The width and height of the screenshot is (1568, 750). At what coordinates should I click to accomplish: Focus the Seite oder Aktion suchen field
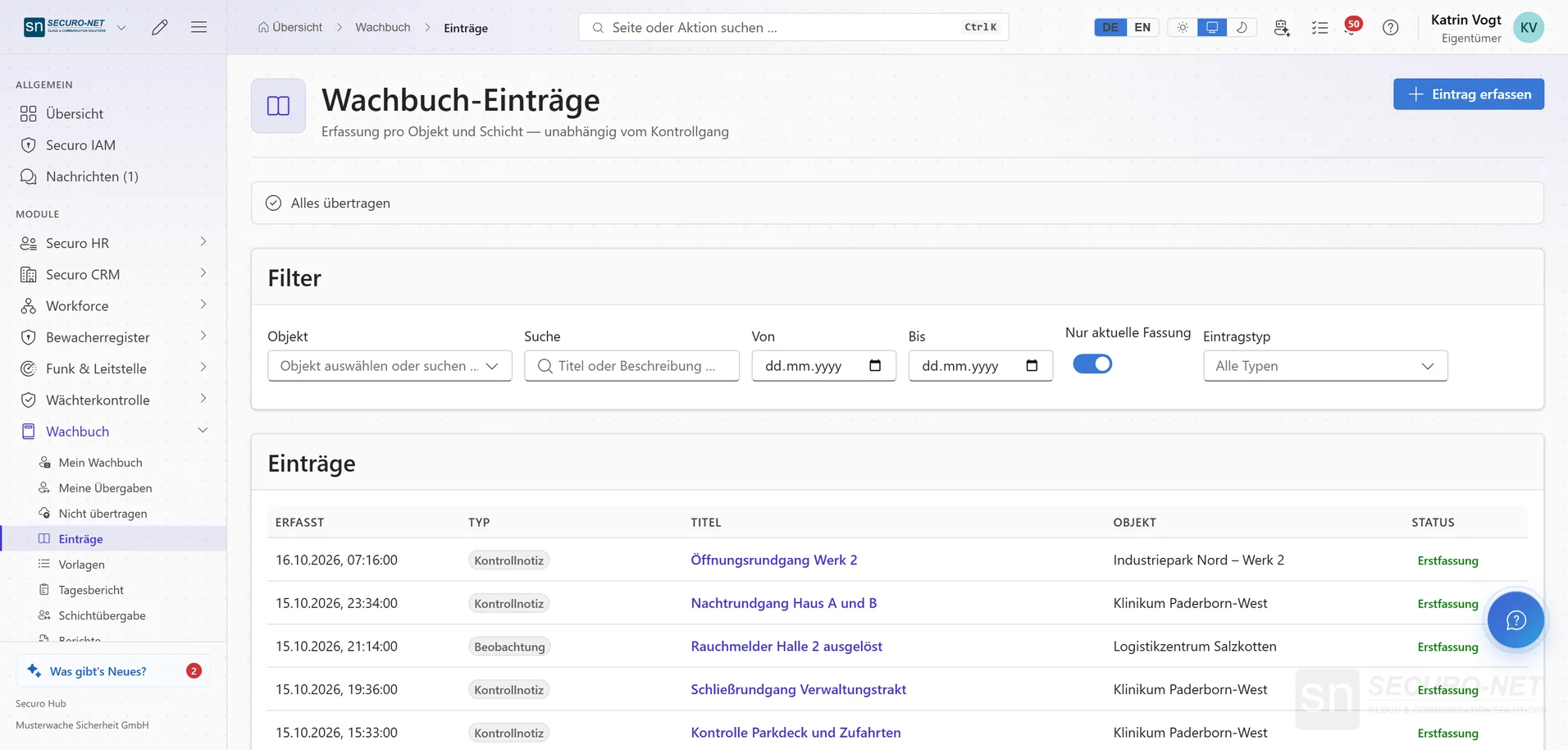point(793,27)
